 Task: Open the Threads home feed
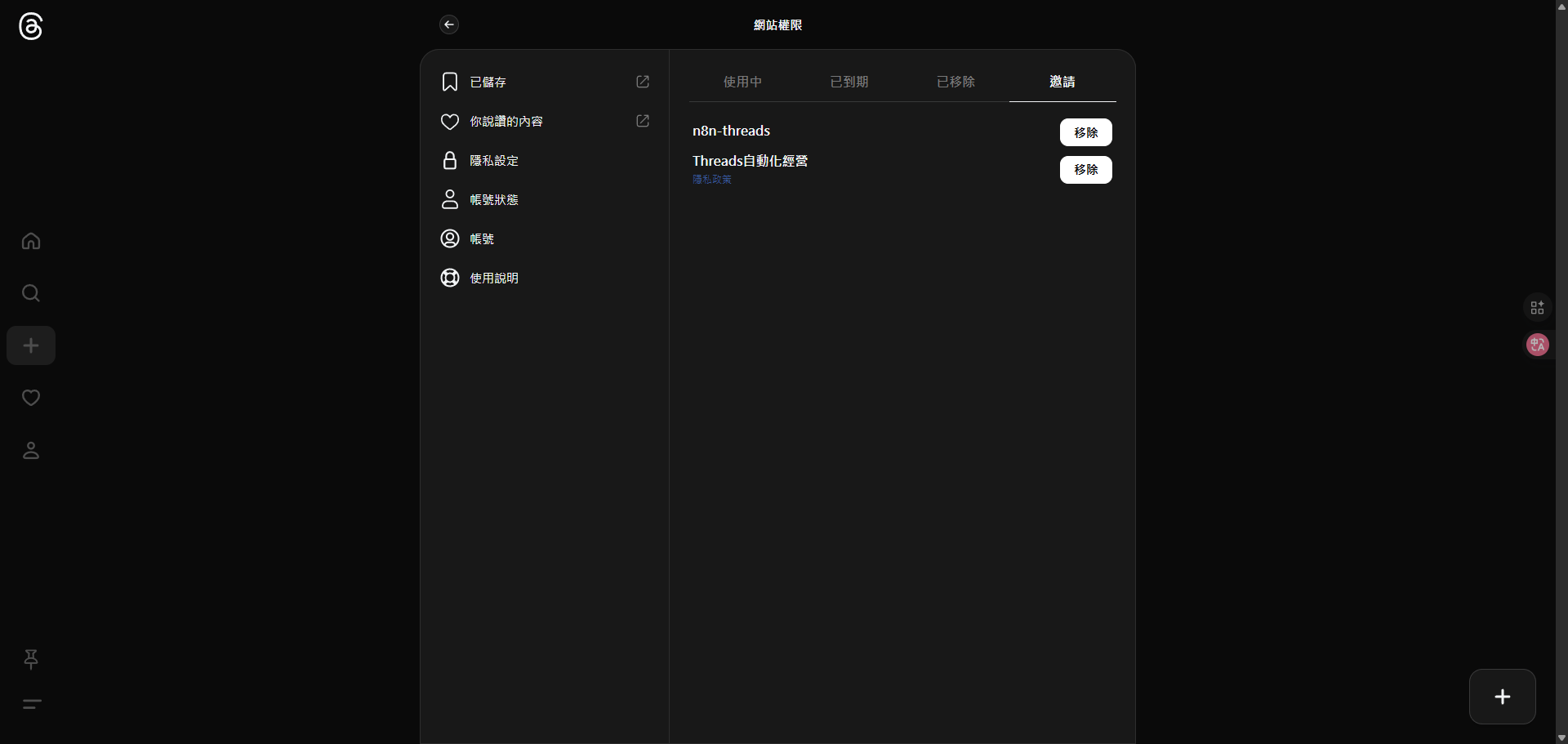[30, 240]
